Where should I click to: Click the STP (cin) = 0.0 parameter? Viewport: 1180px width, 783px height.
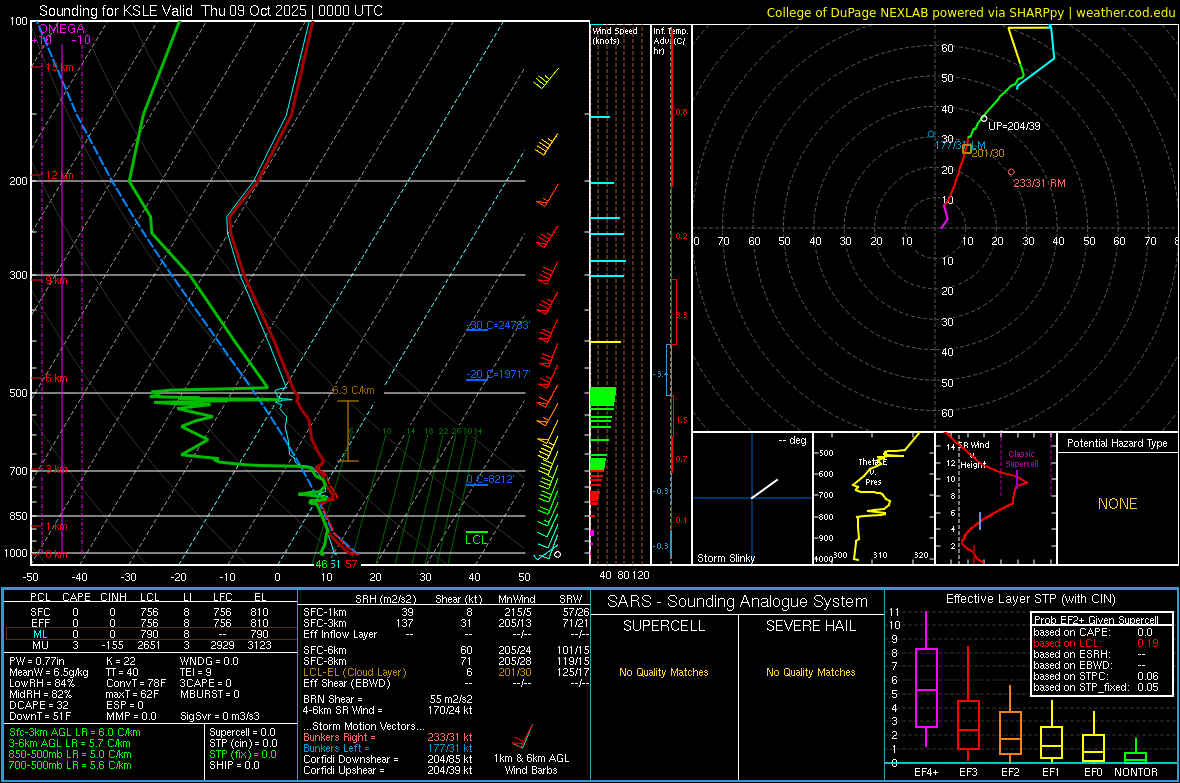[243, 743]
